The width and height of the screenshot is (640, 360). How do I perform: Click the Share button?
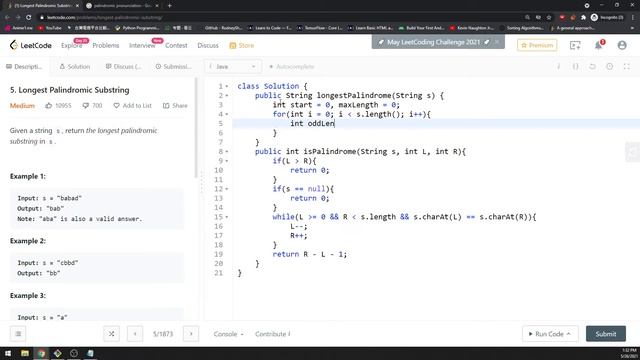pos(175,106)
